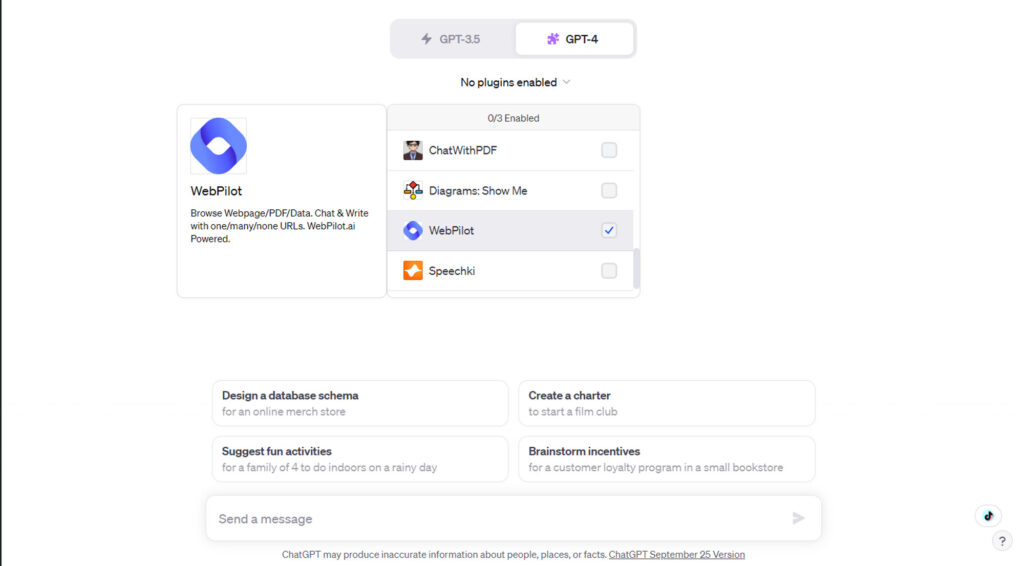Click the plugin list scrollbar
The height and width of the screenshot is (566, 1024).
click(636, 268)
